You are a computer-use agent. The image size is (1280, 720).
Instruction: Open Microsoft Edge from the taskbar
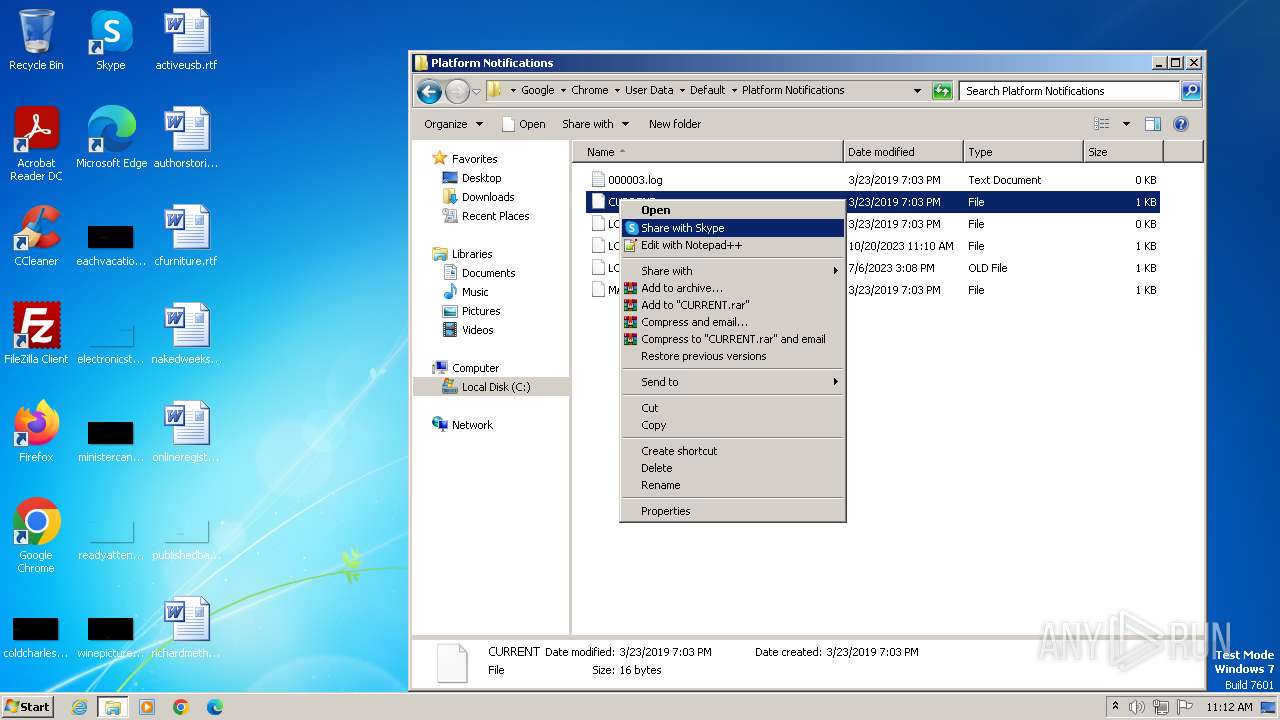point(215,707)
